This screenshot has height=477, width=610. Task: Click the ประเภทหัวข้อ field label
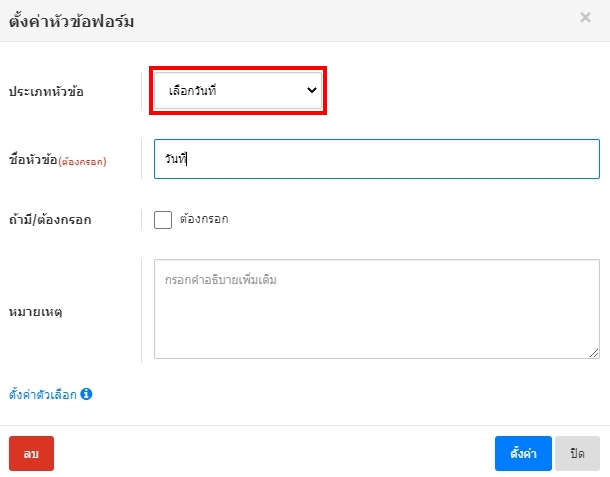[x=46, y=91]
